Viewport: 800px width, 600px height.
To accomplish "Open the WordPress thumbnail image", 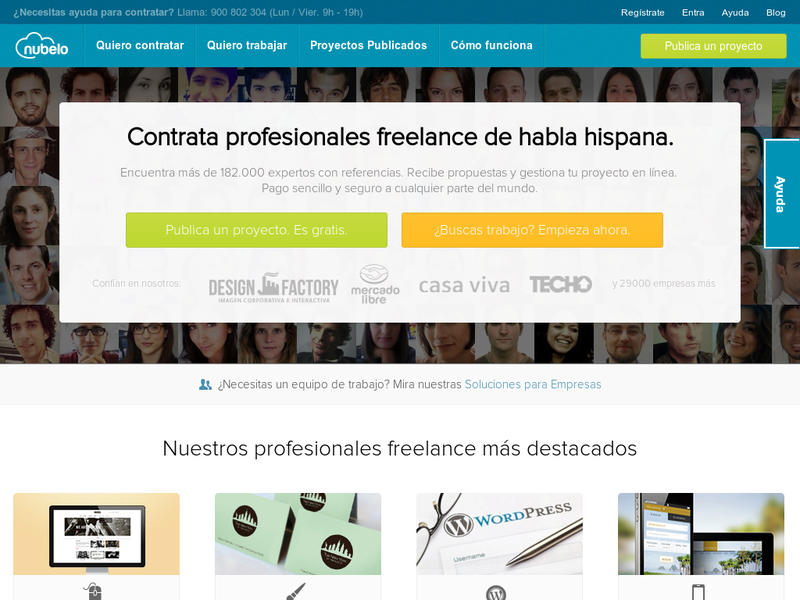I will coord(499,534).
